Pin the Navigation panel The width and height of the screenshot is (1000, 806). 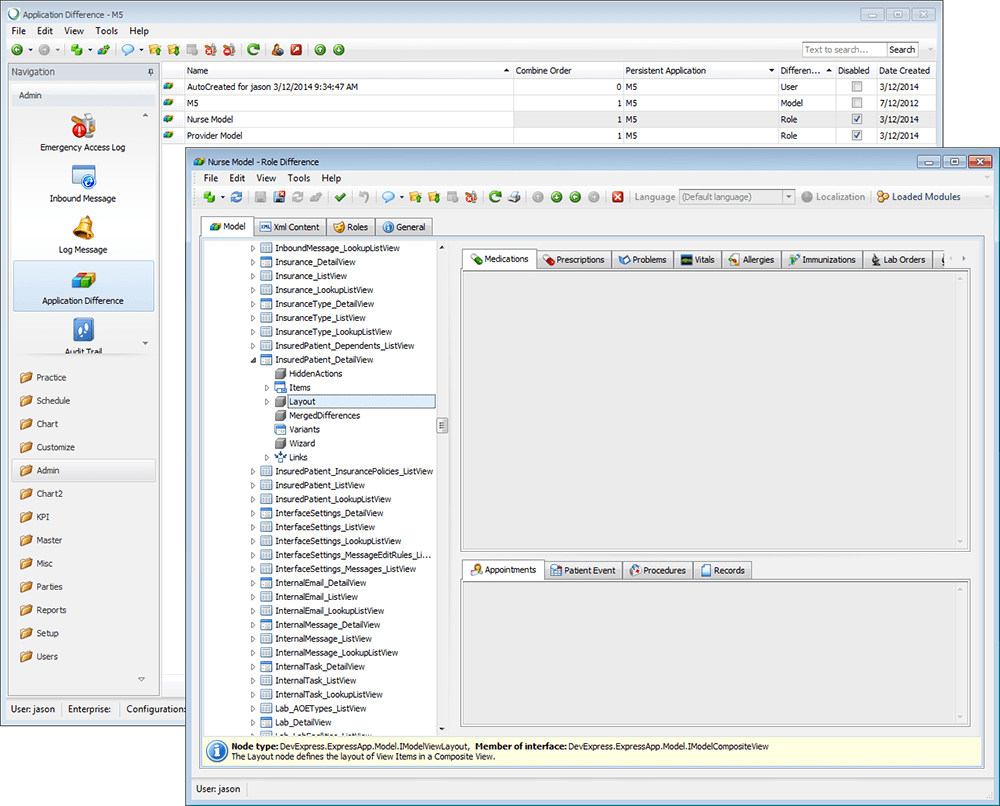[x=150, y=72]
